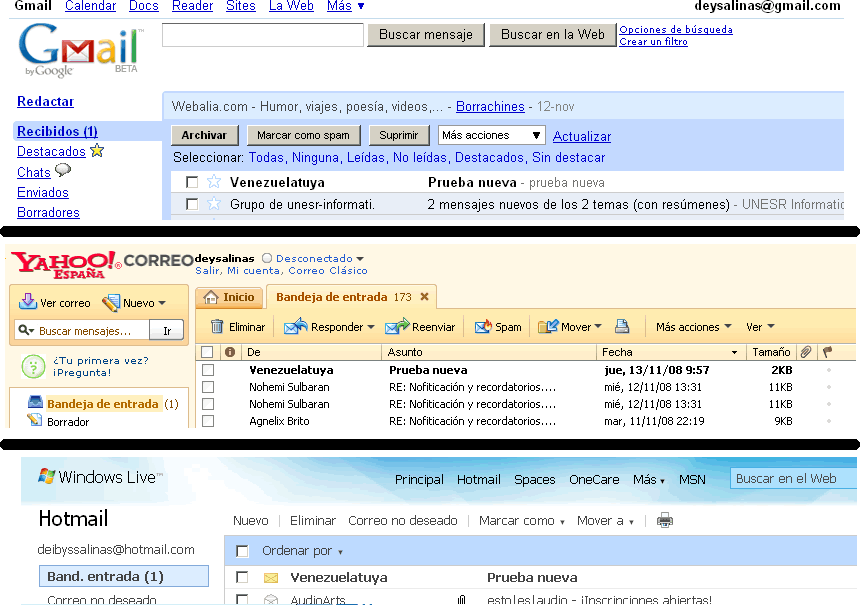Expand the Nuevo dropdown arrow in Yahoo
Screen dimensions: 860x605
(x=162, y=303)
